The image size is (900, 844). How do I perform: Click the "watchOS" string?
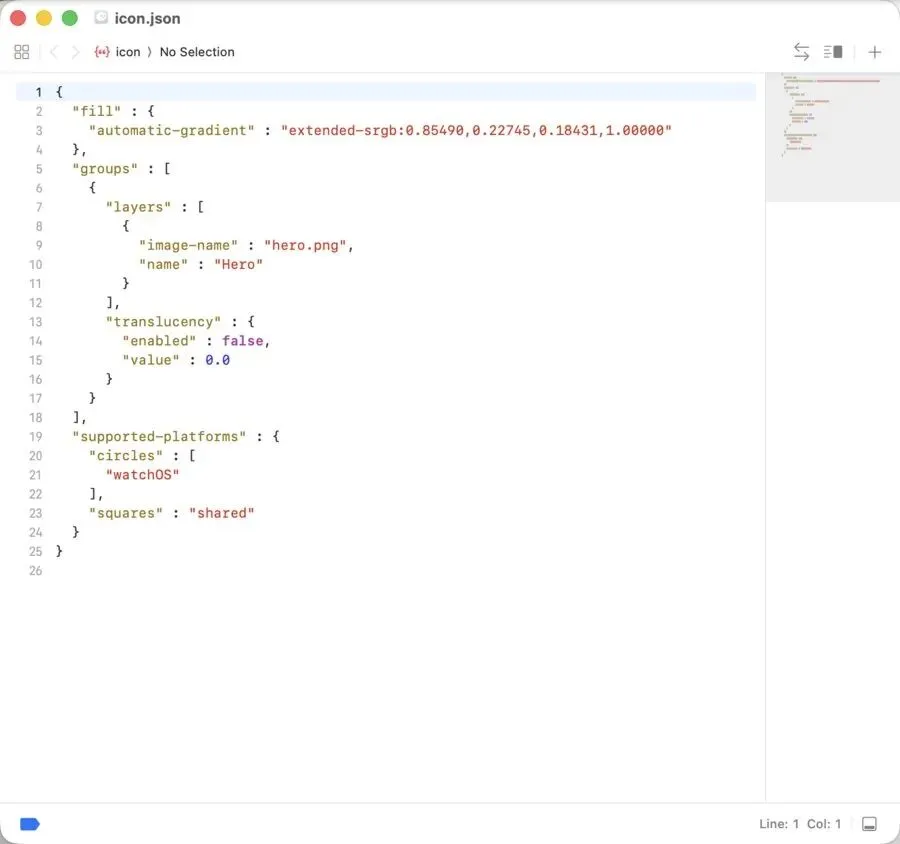tap(142, 475)
